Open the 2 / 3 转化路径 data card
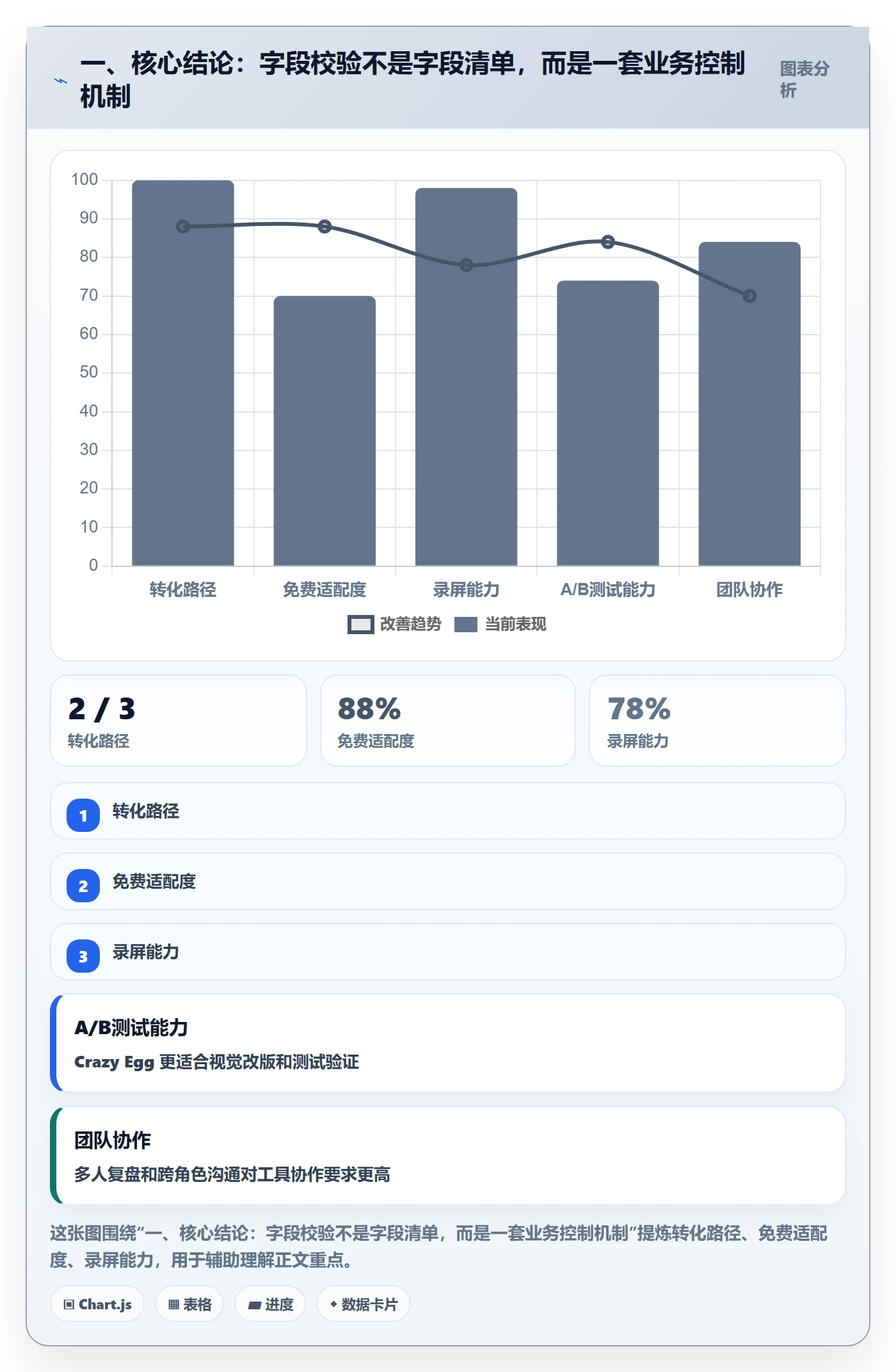This screenshot has height=1372, width=896. pyautogui.click(x=179, y=721)
